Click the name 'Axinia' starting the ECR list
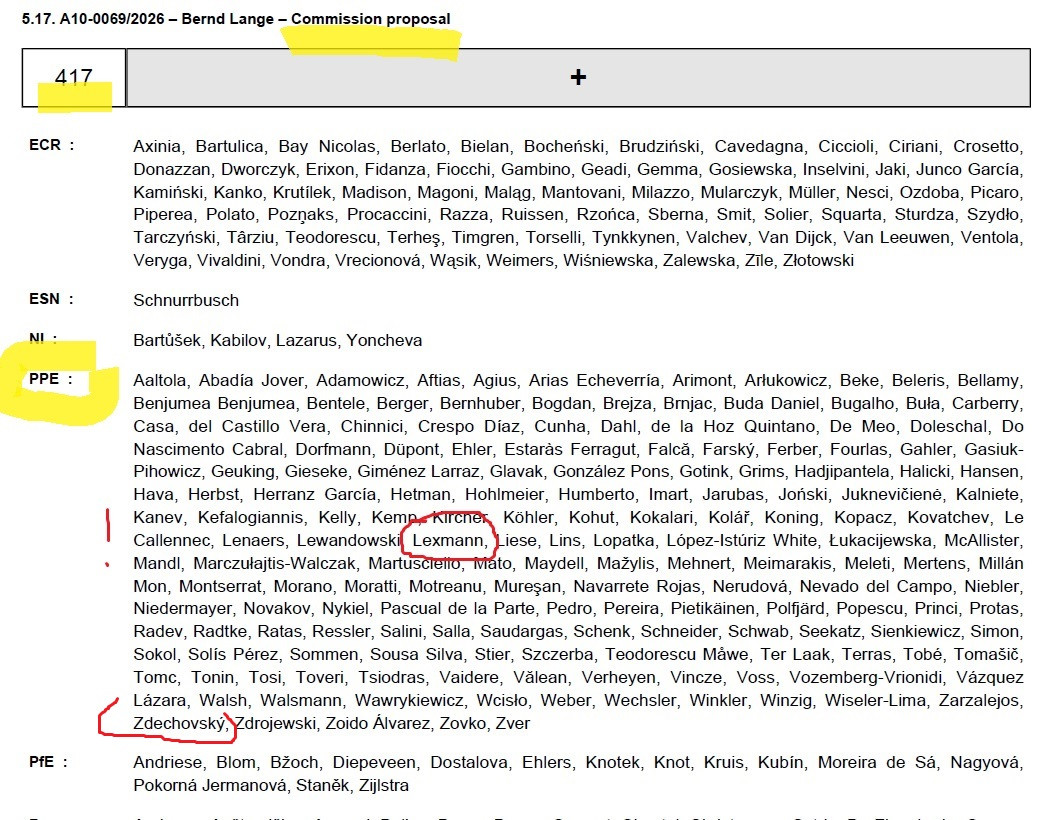Image resolution: width=1053 pixels, height=820 pixels. click(159, 146)
